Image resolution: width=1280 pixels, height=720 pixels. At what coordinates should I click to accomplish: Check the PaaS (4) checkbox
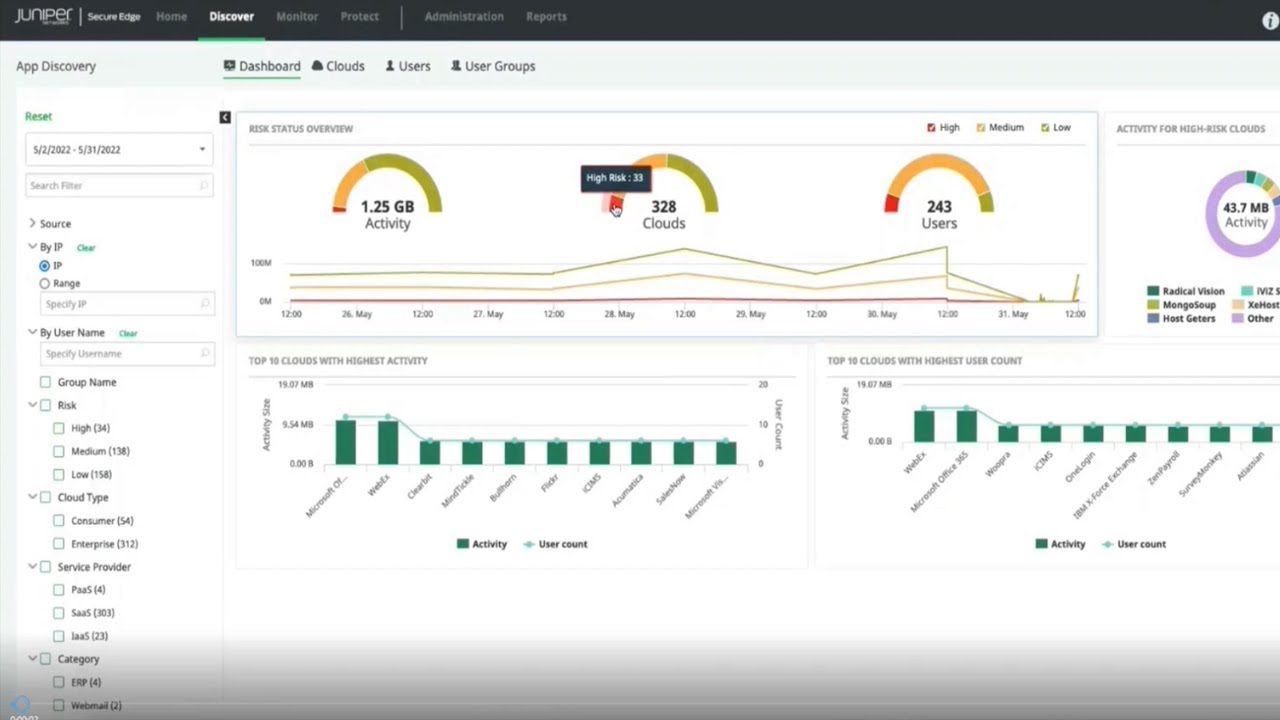(x=59, y=590)
